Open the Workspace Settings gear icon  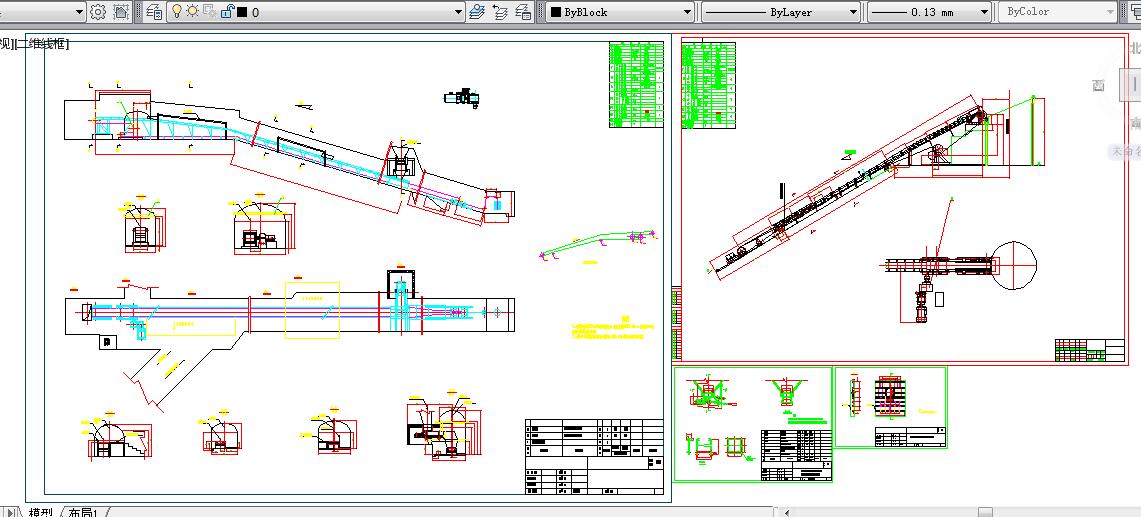coord(98,12)
